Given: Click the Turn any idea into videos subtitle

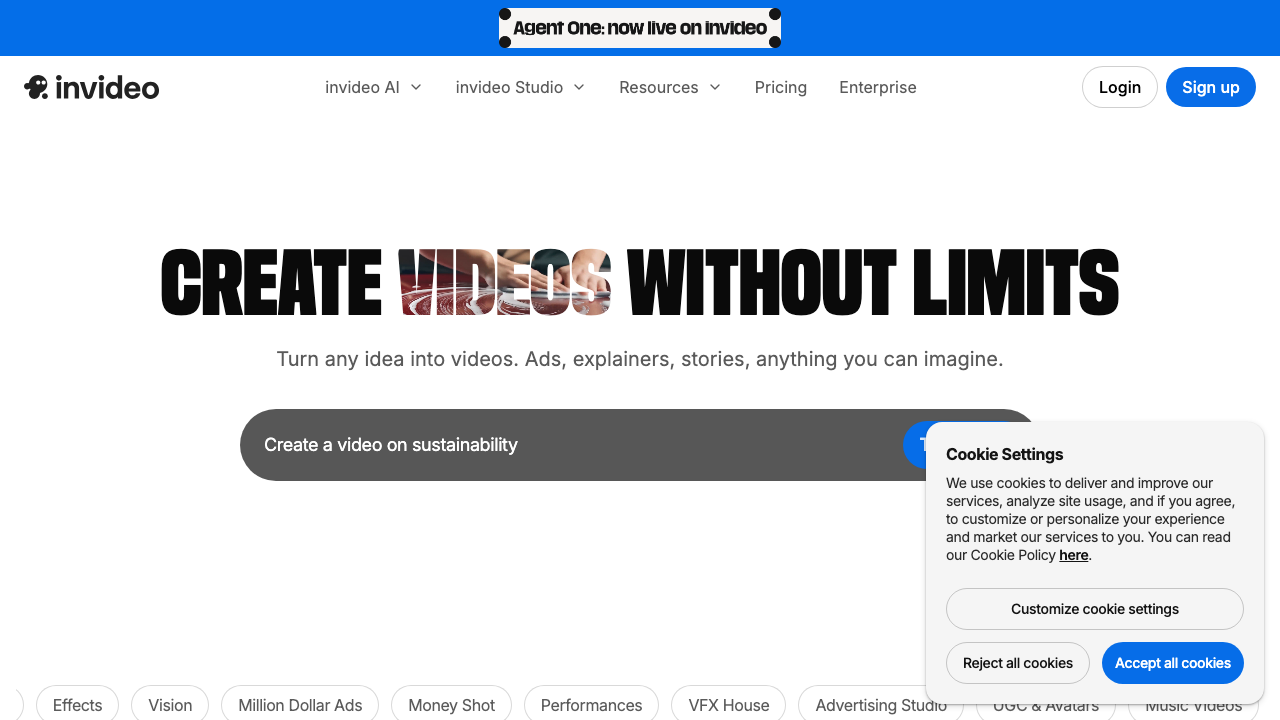Looking at the screenshot, I should (x=640, y=359).
